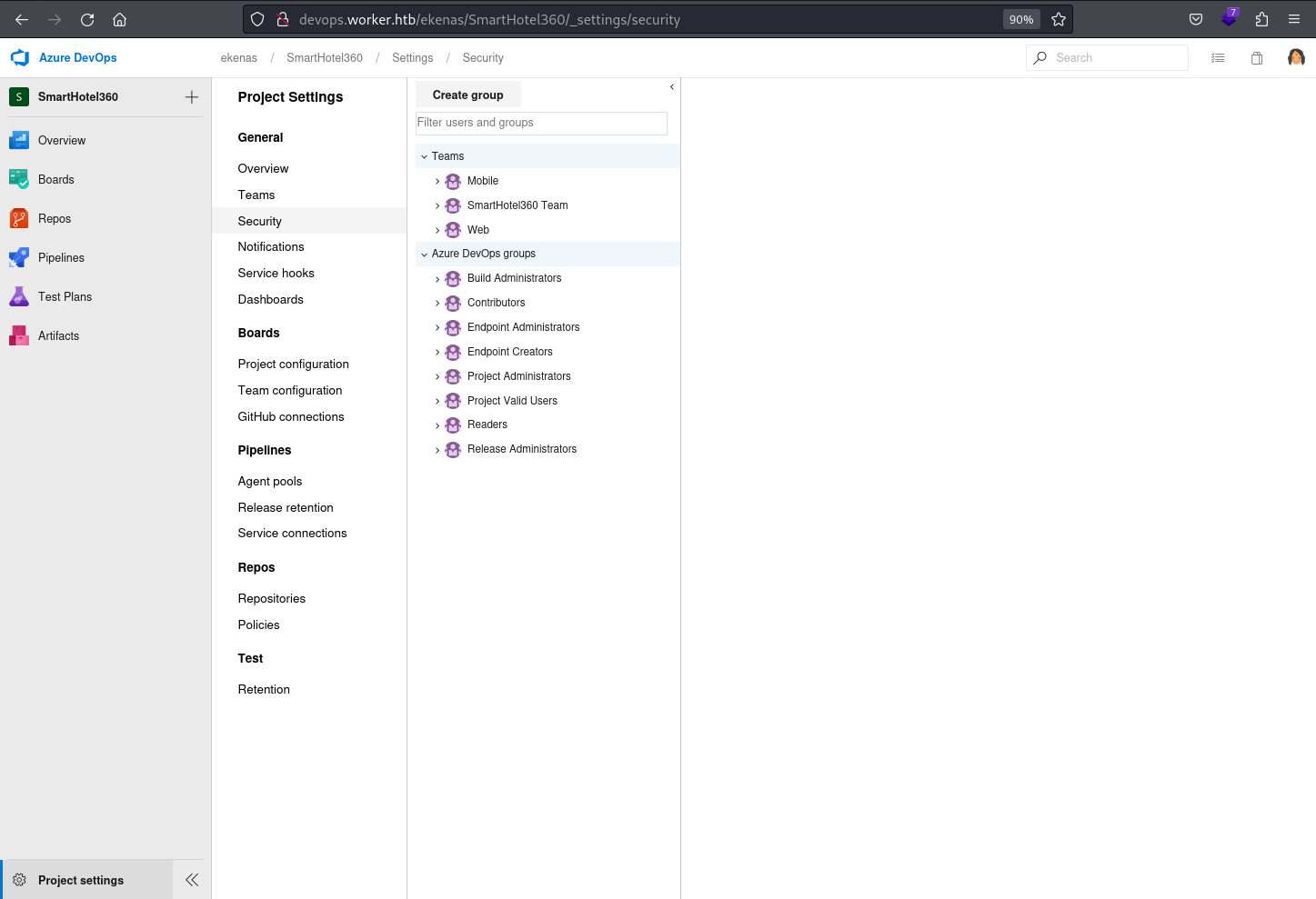This screenshot has height=899, width=1316.
Task: Click the Create group button
Action: coord(467,95)
